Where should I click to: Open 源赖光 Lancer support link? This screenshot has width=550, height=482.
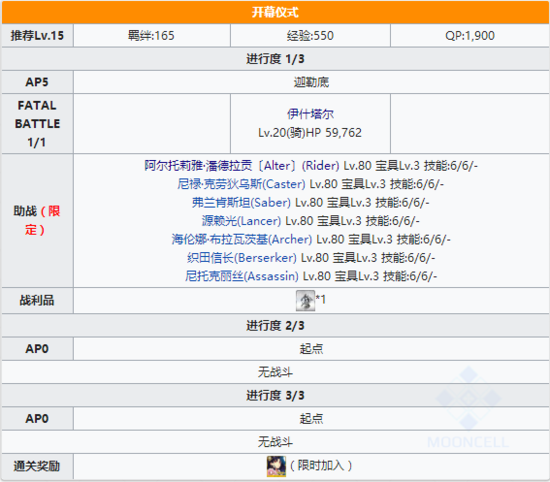point(241,221)
